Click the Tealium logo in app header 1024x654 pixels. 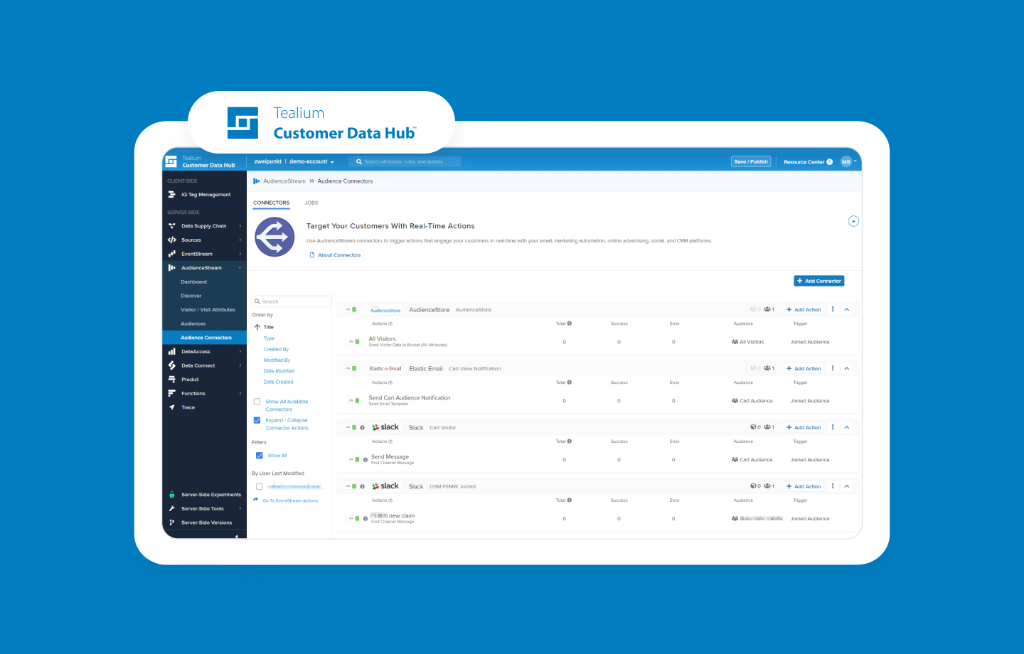point(171,161)
